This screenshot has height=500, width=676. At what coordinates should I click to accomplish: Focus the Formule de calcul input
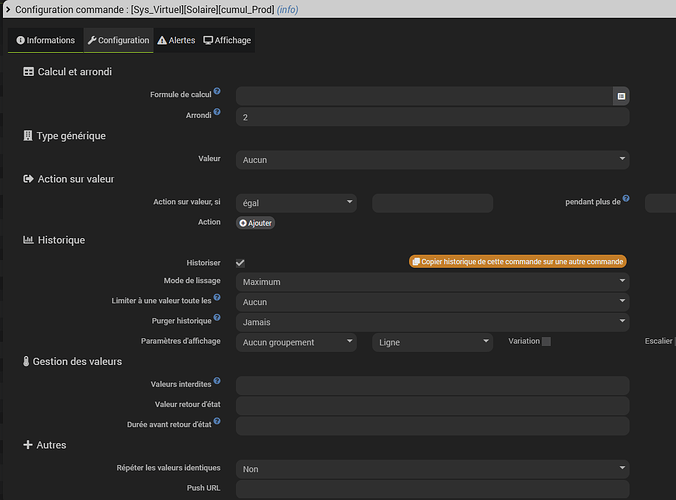tap(424, 96)
